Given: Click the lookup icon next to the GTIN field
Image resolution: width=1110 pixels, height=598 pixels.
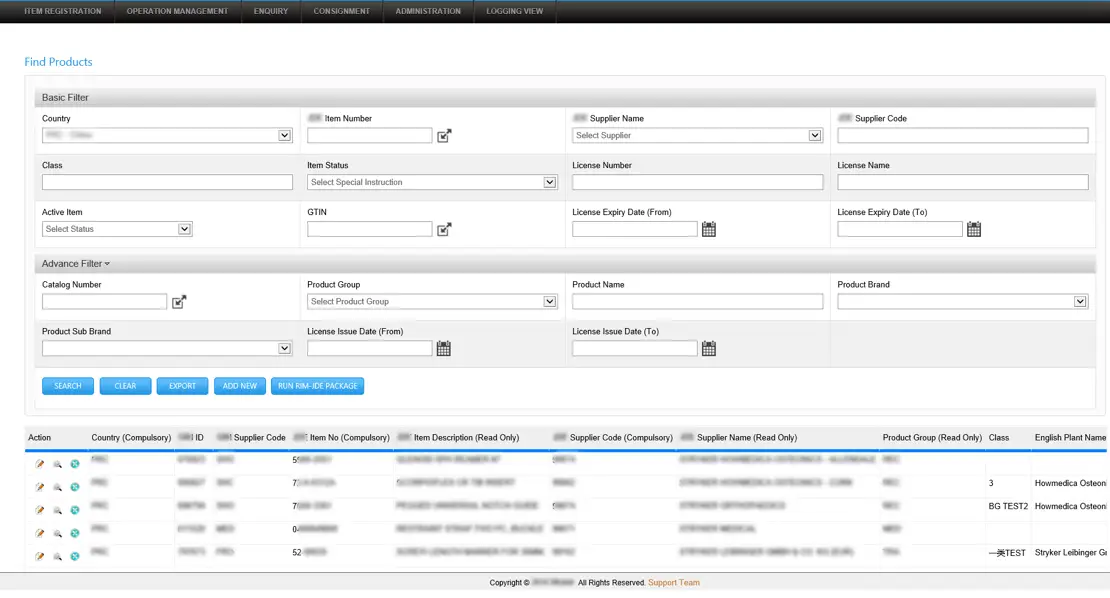Looking at the screenshot, I should [x=444, y=230].
